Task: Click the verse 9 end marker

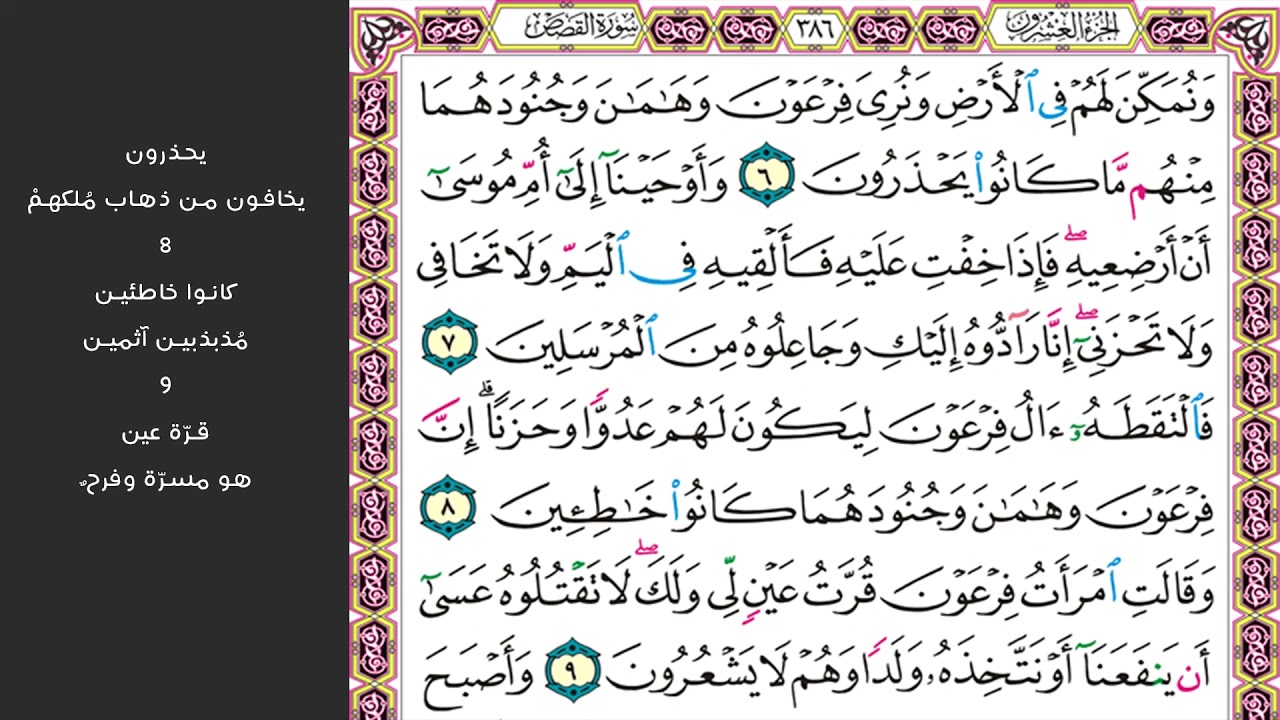Action: click(x=572, y=671)
